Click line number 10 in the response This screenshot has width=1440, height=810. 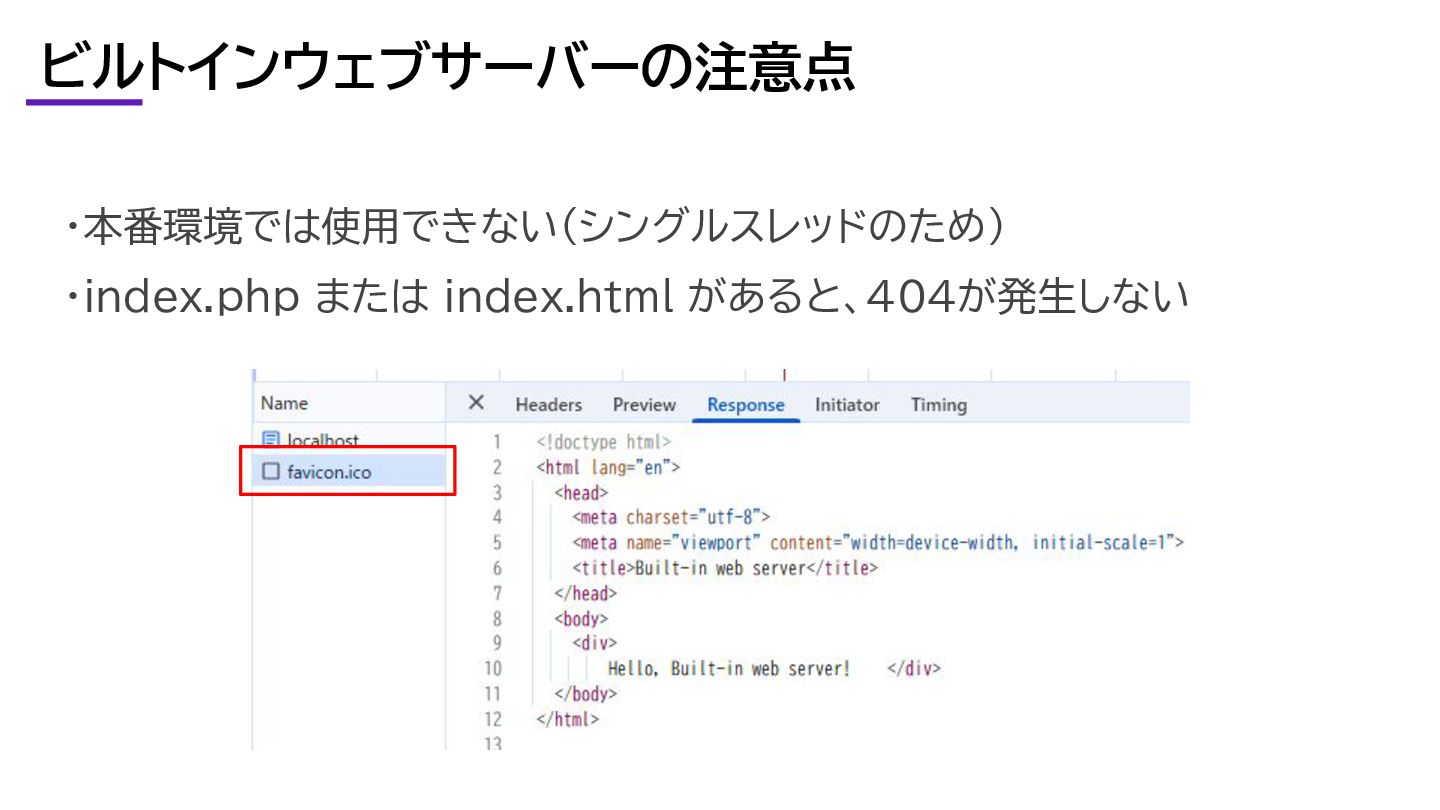click(x=494, y=669)
